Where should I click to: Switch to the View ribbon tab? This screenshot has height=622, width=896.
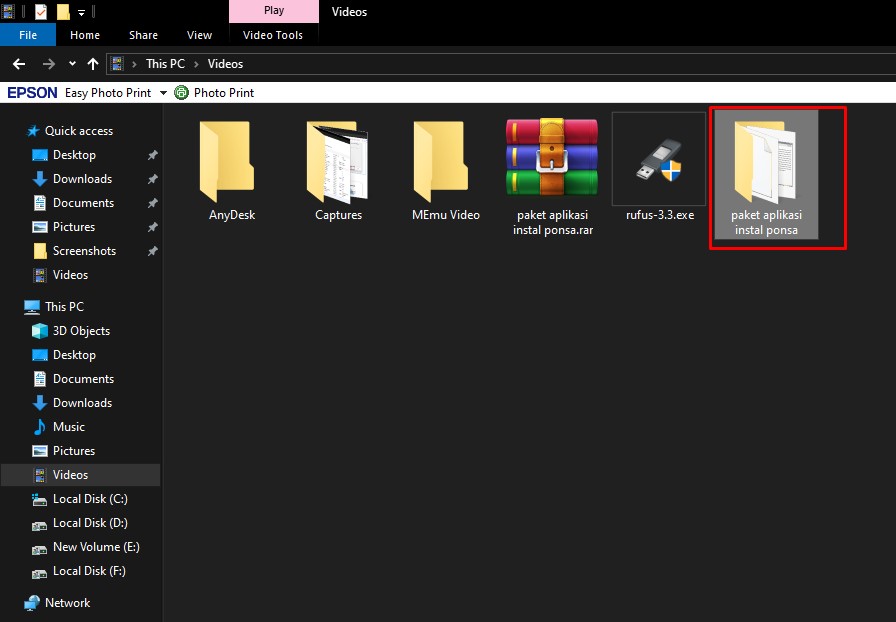(199, 35)
